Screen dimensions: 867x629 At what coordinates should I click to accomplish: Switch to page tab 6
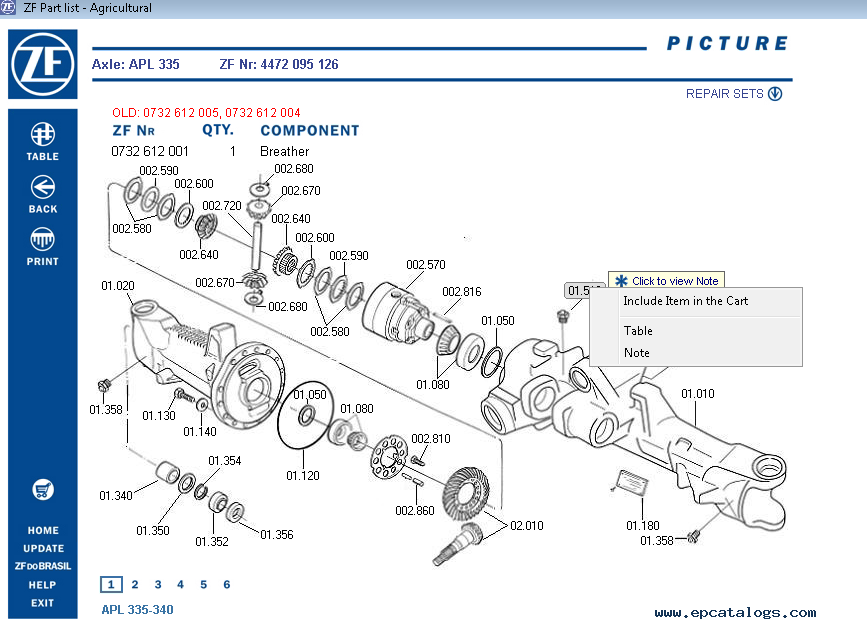[x=226, y=584]
